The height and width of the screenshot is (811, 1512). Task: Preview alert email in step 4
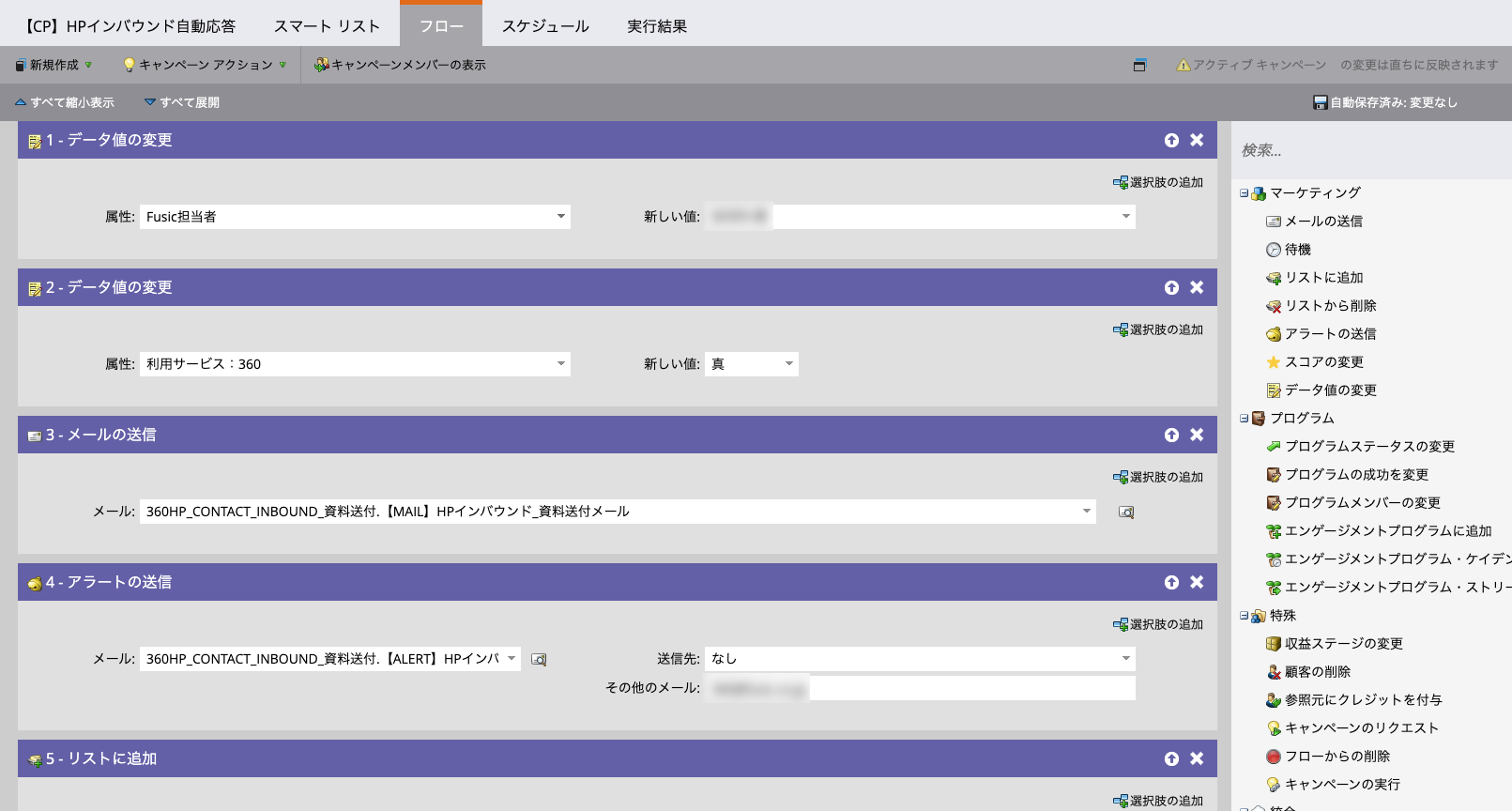pos(539,660)
